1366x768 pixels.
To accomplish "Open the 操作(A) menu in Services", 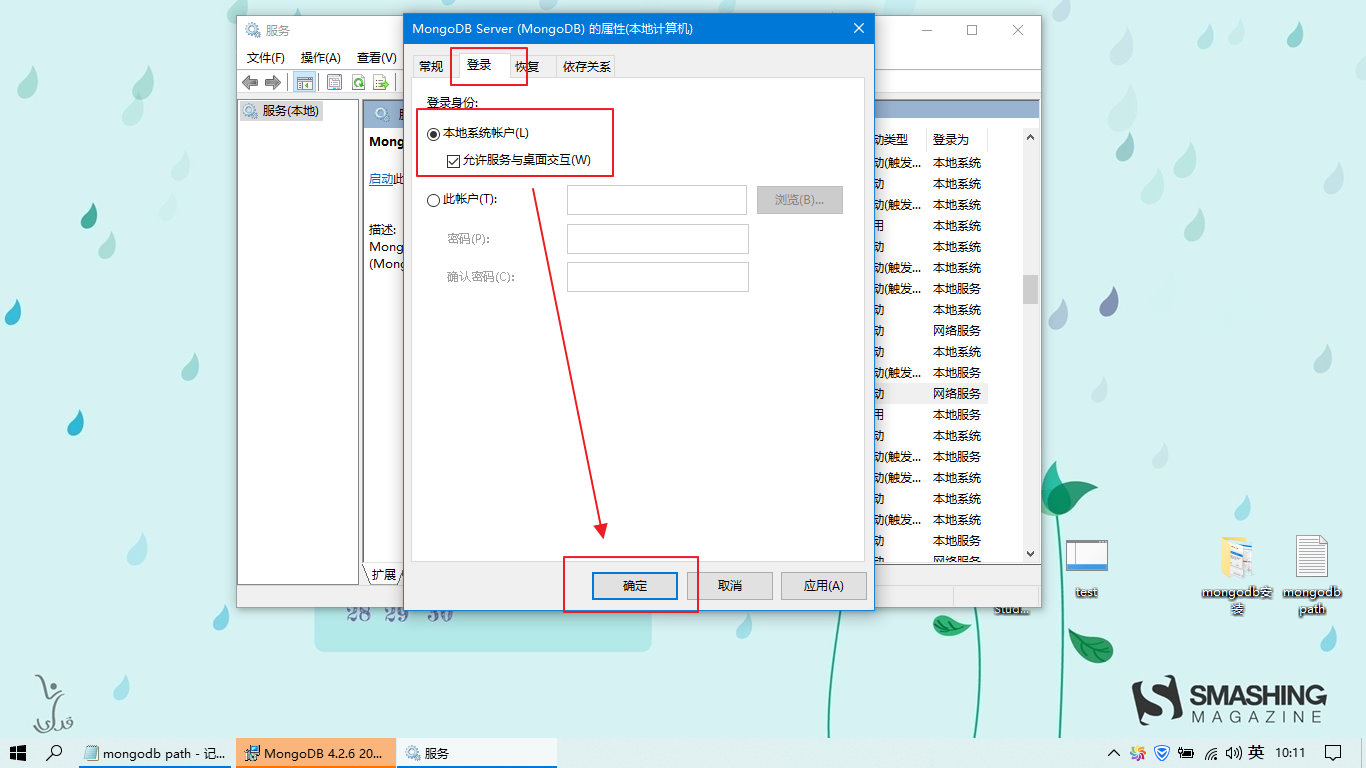I will tap(321, 58).
